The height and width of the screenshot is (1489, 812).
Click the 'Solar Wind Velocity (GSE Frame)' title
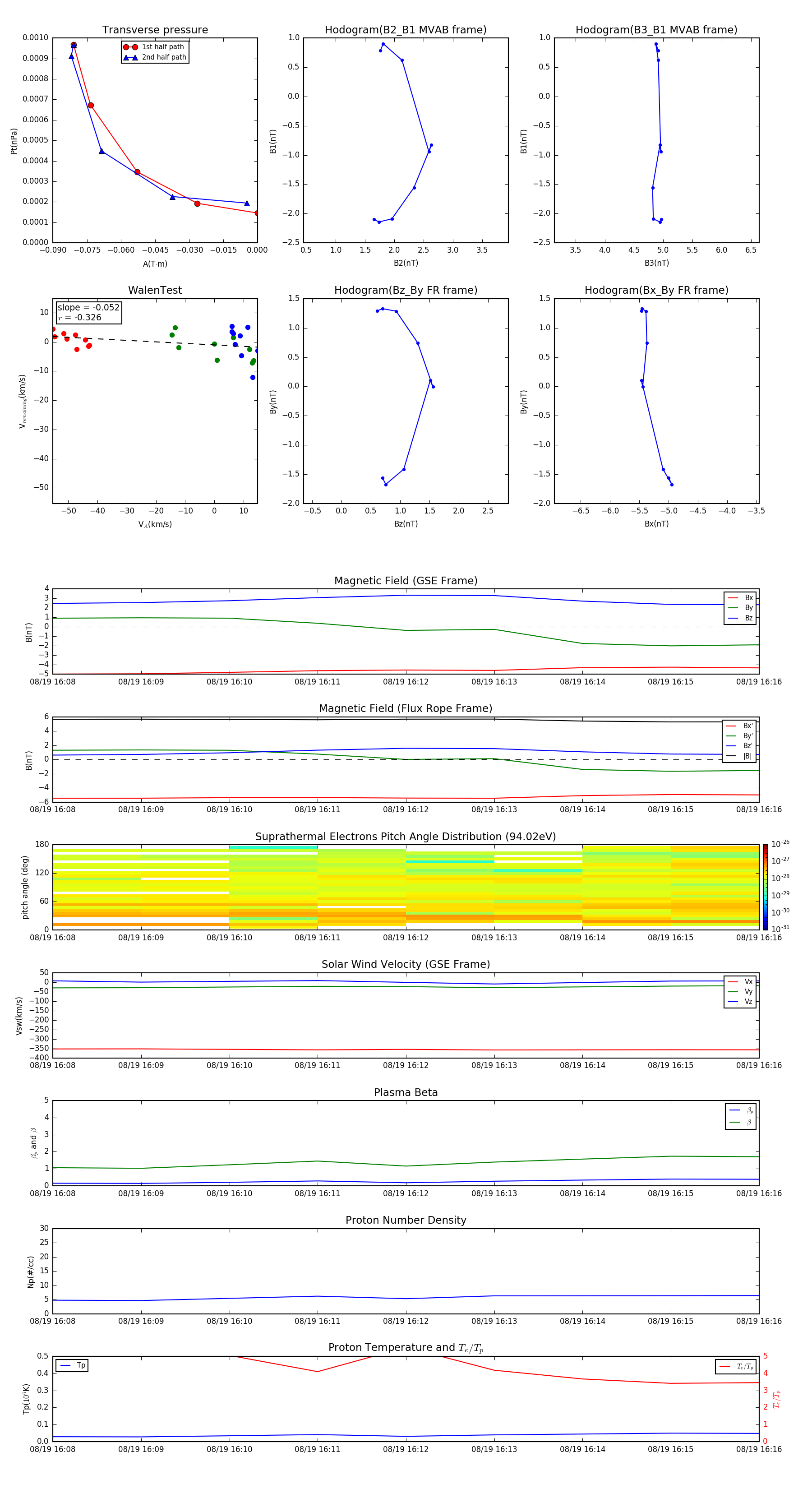coord(406,964)
